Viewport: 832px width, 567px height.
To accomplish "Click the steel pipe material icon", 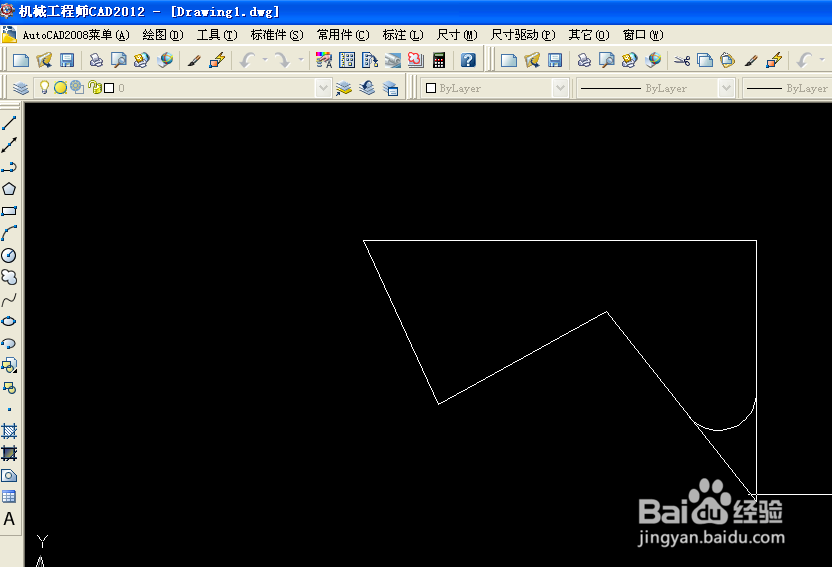I will (x=393, y=60).
